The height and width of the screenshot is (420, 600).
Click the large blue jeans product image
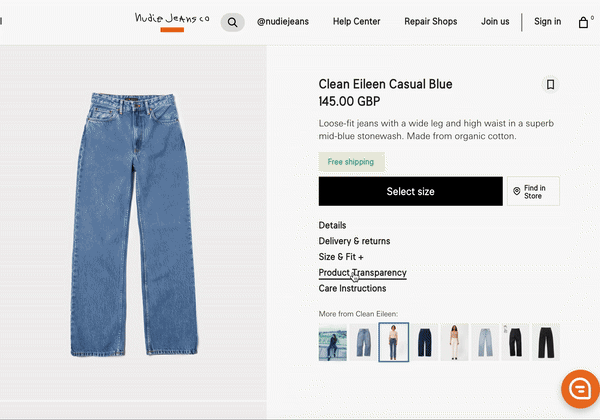[x=134, y=225]
